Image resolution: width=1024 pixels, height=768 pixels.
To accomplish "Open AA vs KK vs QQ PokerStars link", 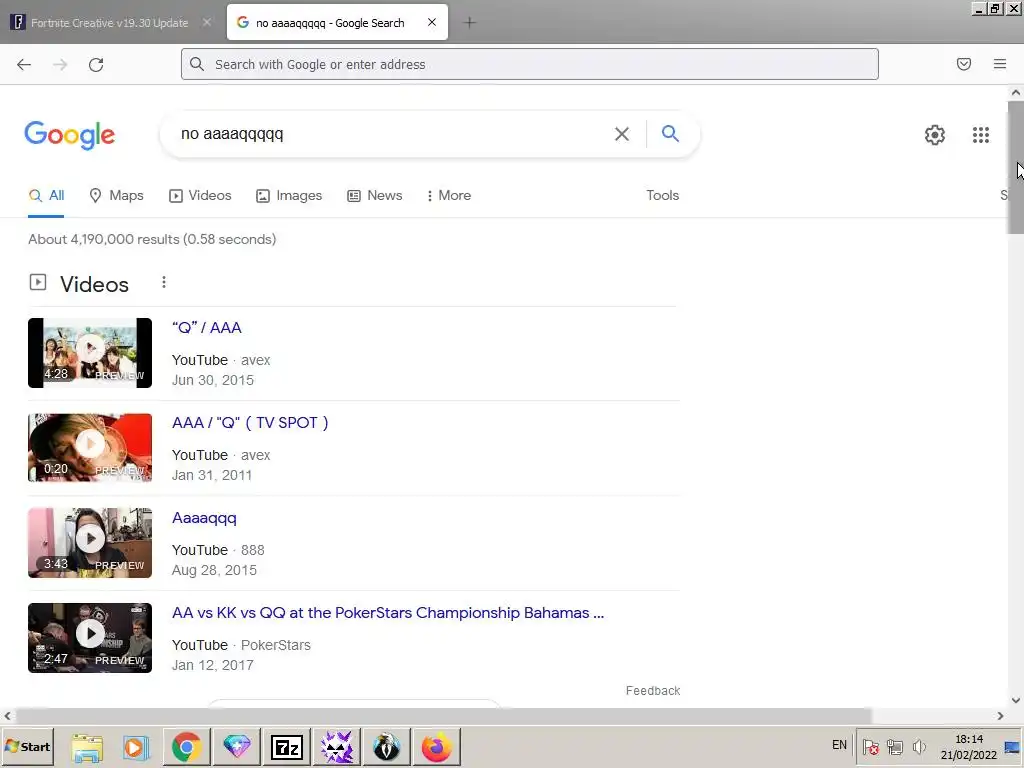I will 388,613.
